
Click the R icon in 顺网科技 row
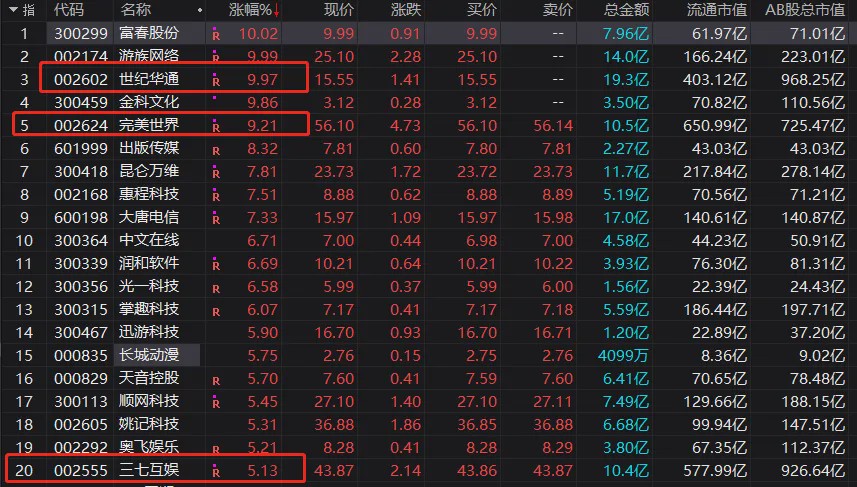[x=216, y=402]
